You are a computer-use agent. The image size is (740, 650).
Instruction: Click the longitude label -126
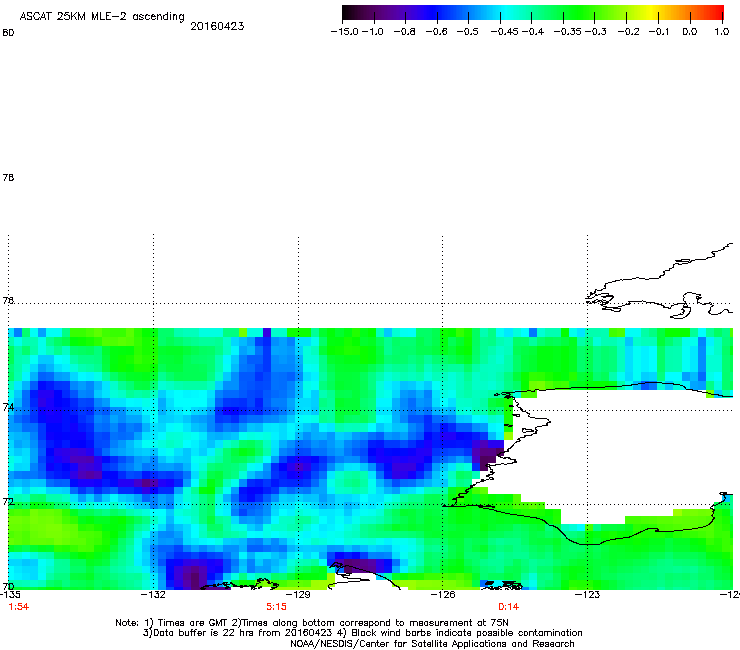coord(443,595)
